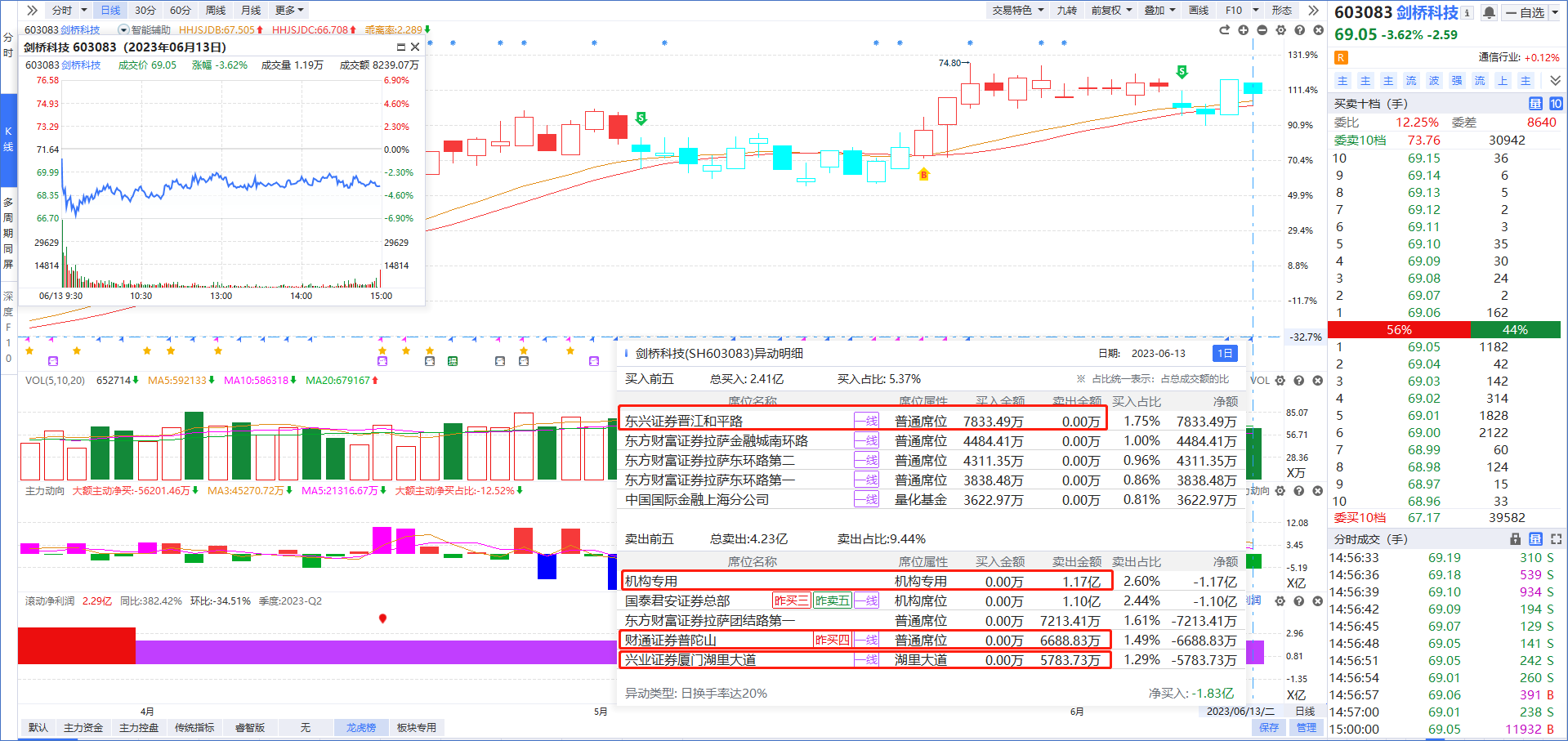1568x741 pixels.
Task: Toggle the 量 view in 分时成交
Action: point(1535,539)
